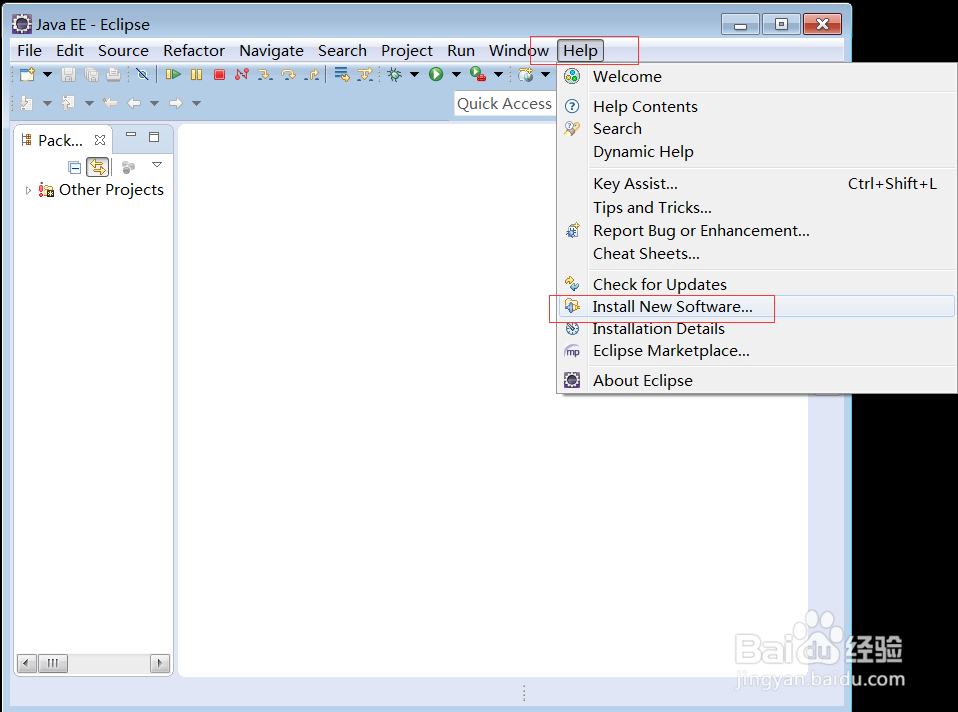Click the green Run play icon
The width and height of the screenshot is (958, 712).
point(436,75)
